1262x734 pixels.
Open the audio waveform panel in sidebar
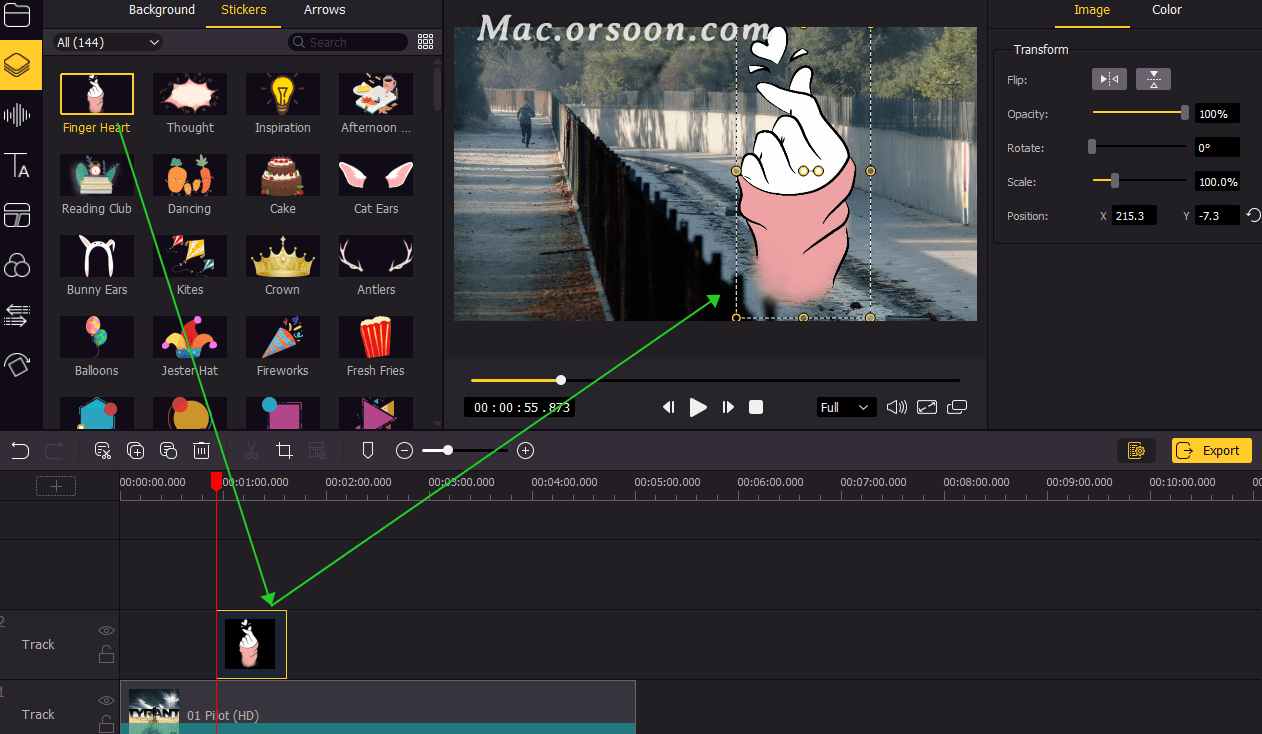click(x=17, y=115)
